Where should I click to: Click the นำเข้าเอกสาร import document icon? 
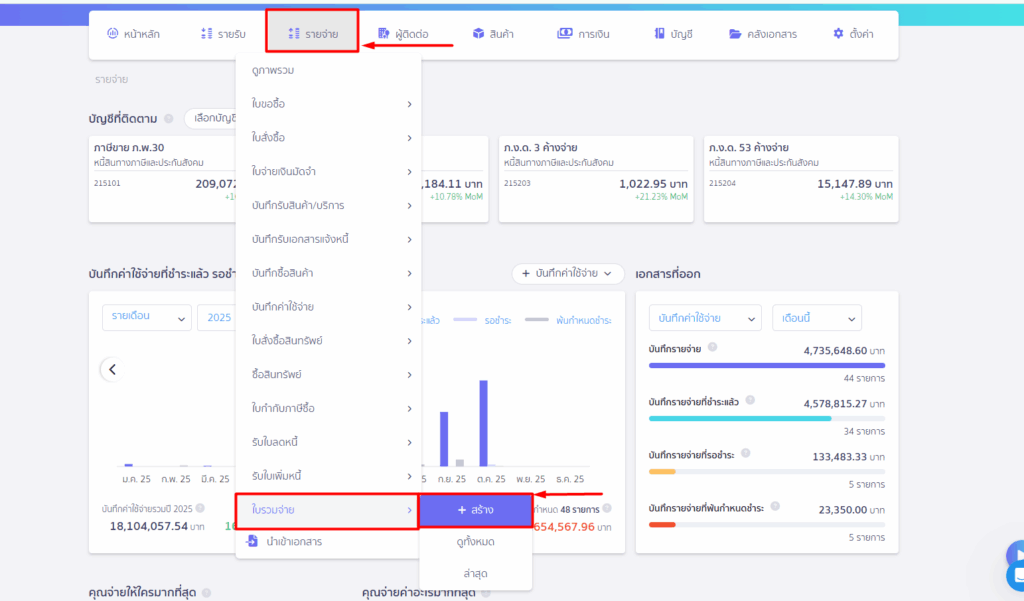[x=252, y=541]
